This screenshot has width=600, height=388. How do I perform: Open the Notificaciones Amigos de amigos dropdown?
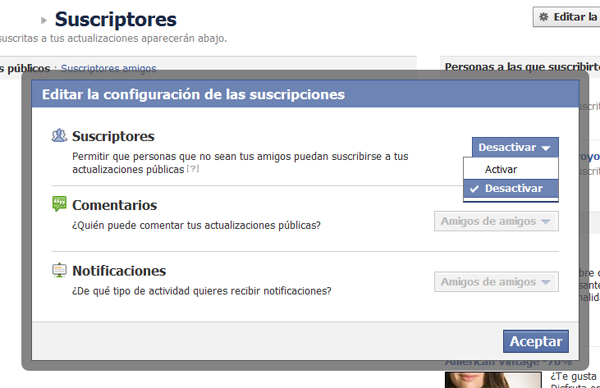(x=496, y=282)
